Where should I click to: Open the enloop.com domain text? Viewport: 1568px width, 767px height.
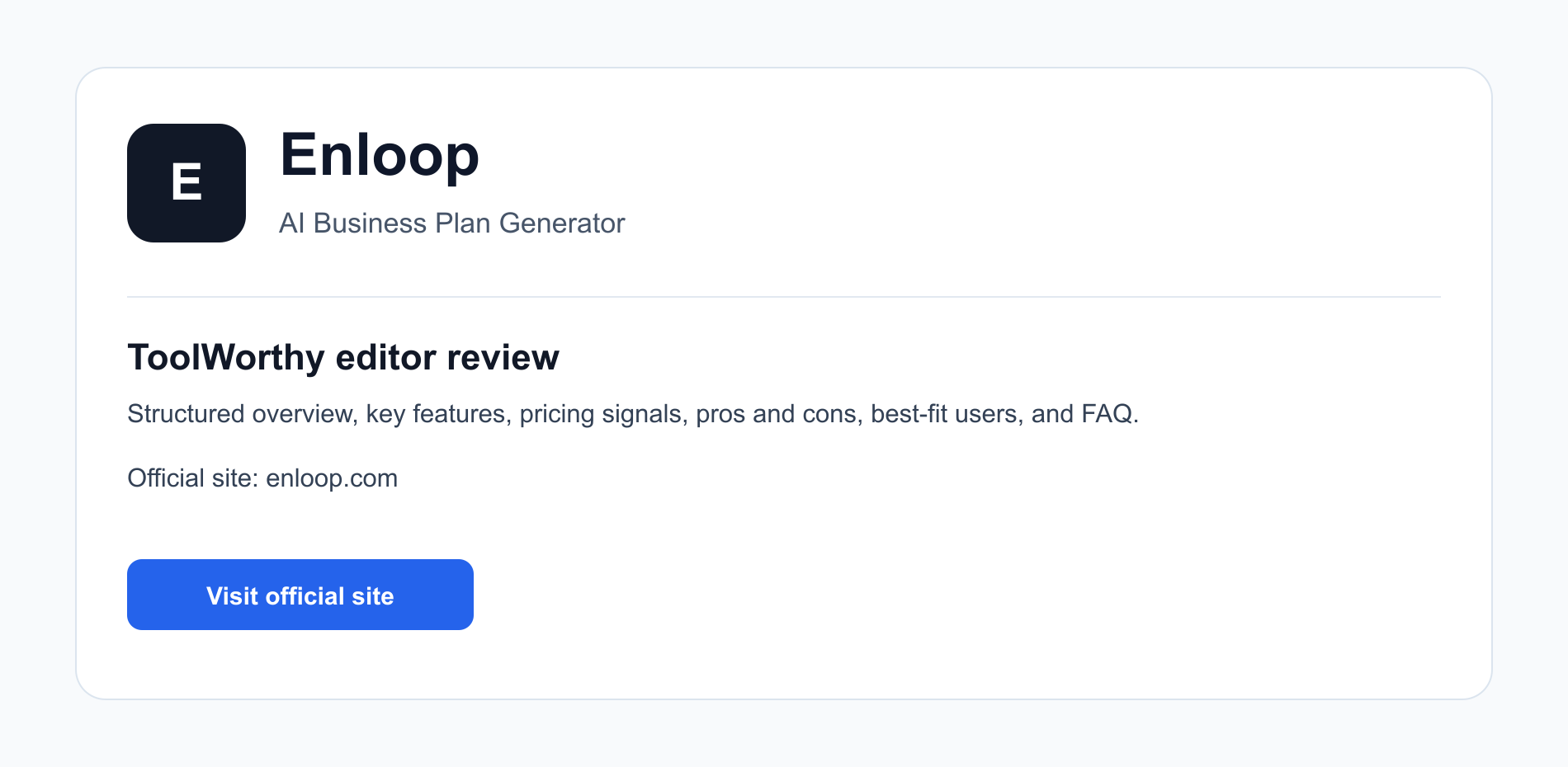(332, 478)
